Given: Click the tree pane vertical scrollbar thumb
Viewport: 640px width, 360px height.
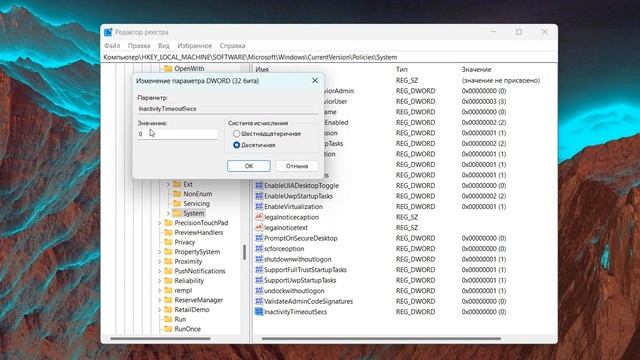Looking at the screenshot, I should point(244,252).
